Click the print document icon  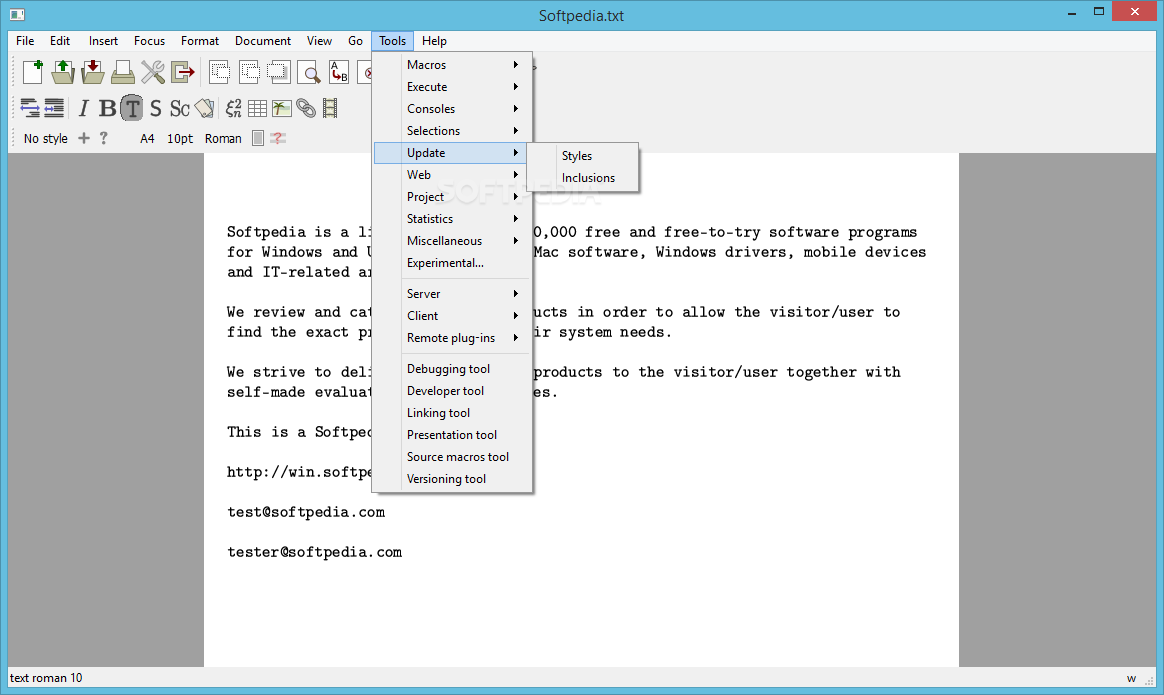click(122, 72)
